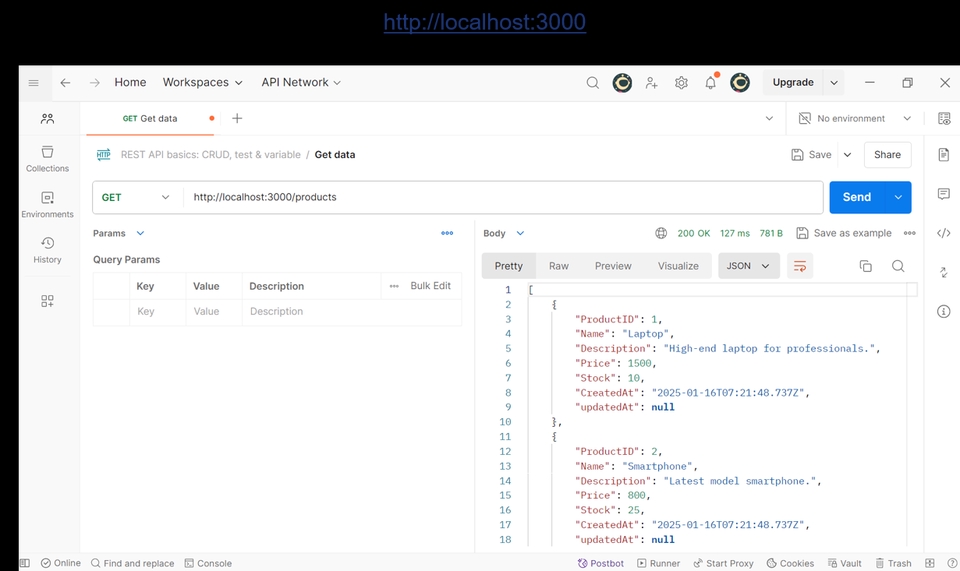Change the JSON format dropdown
960x571 pixels.
point(748,266)
